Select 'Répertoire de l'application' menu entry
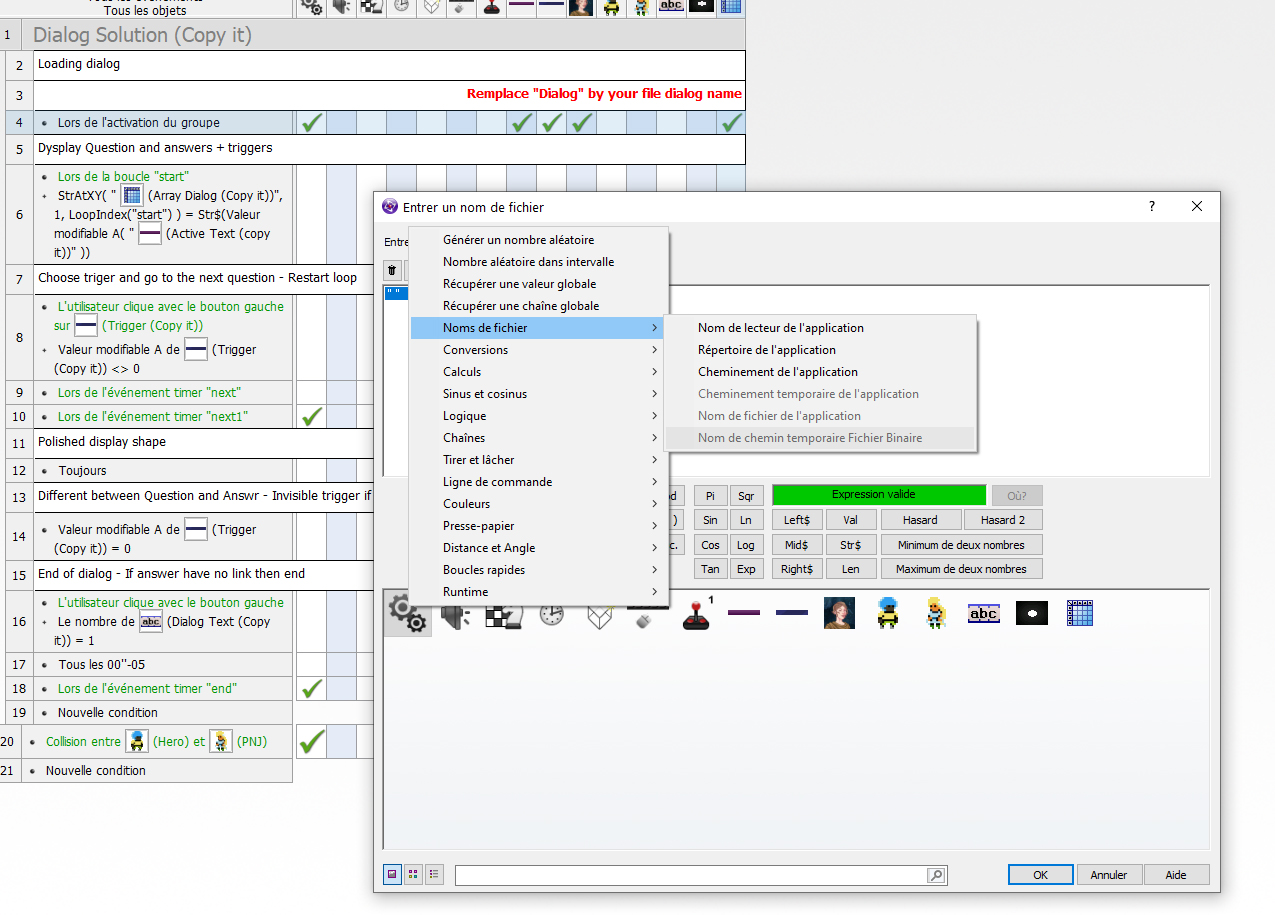Viewport: 1275px width, 915px height. (x=766, y=350)
